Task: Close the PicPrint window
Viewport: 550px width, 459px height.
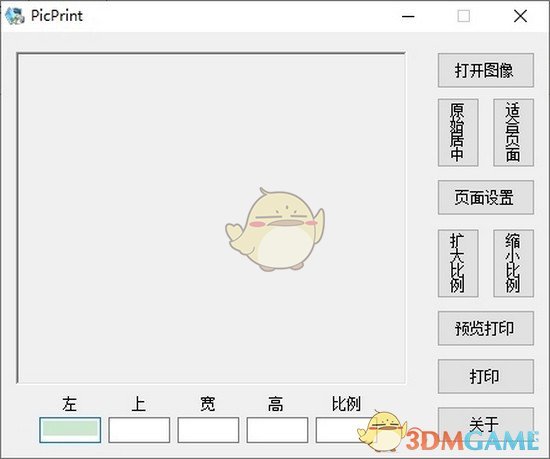Action: coord(520,16)
